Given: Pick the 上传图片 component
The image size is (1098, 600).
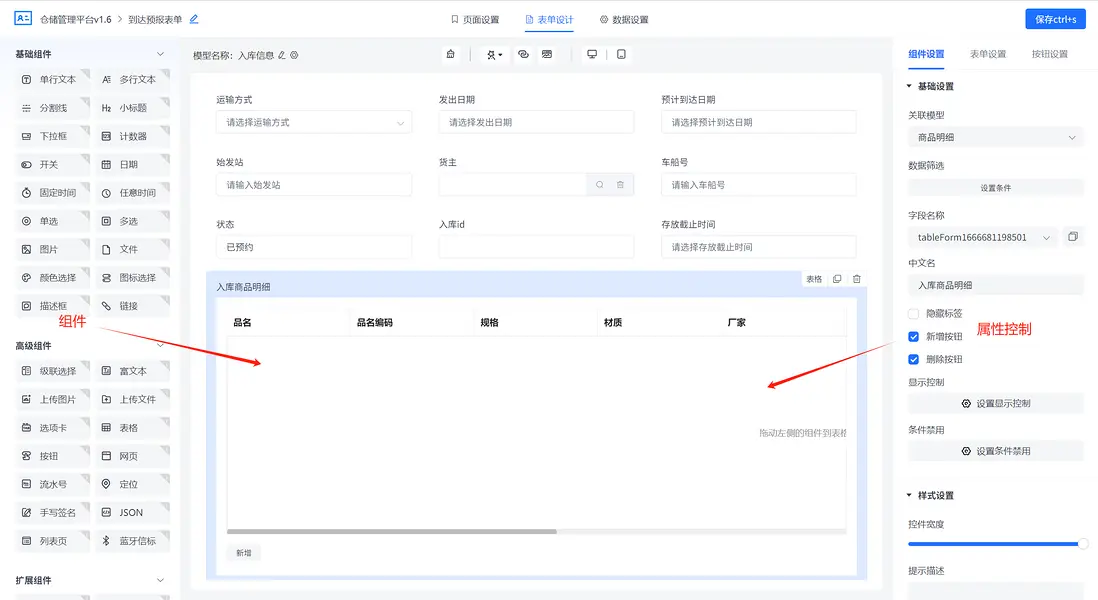Looking at the screenshot, I should coord(53,400).
